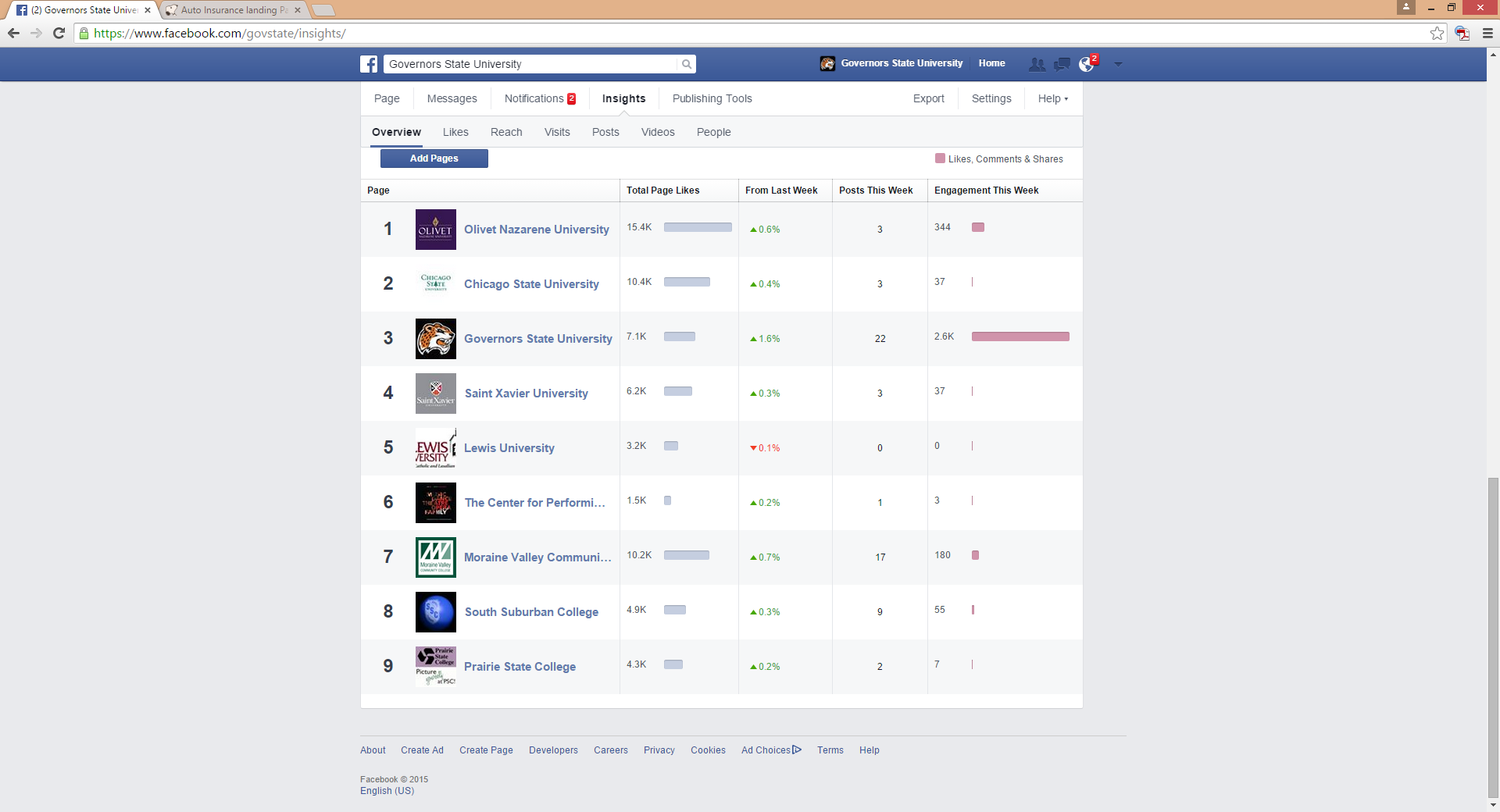
Task: Click the browser back arrow
Action: click(13, 33)
